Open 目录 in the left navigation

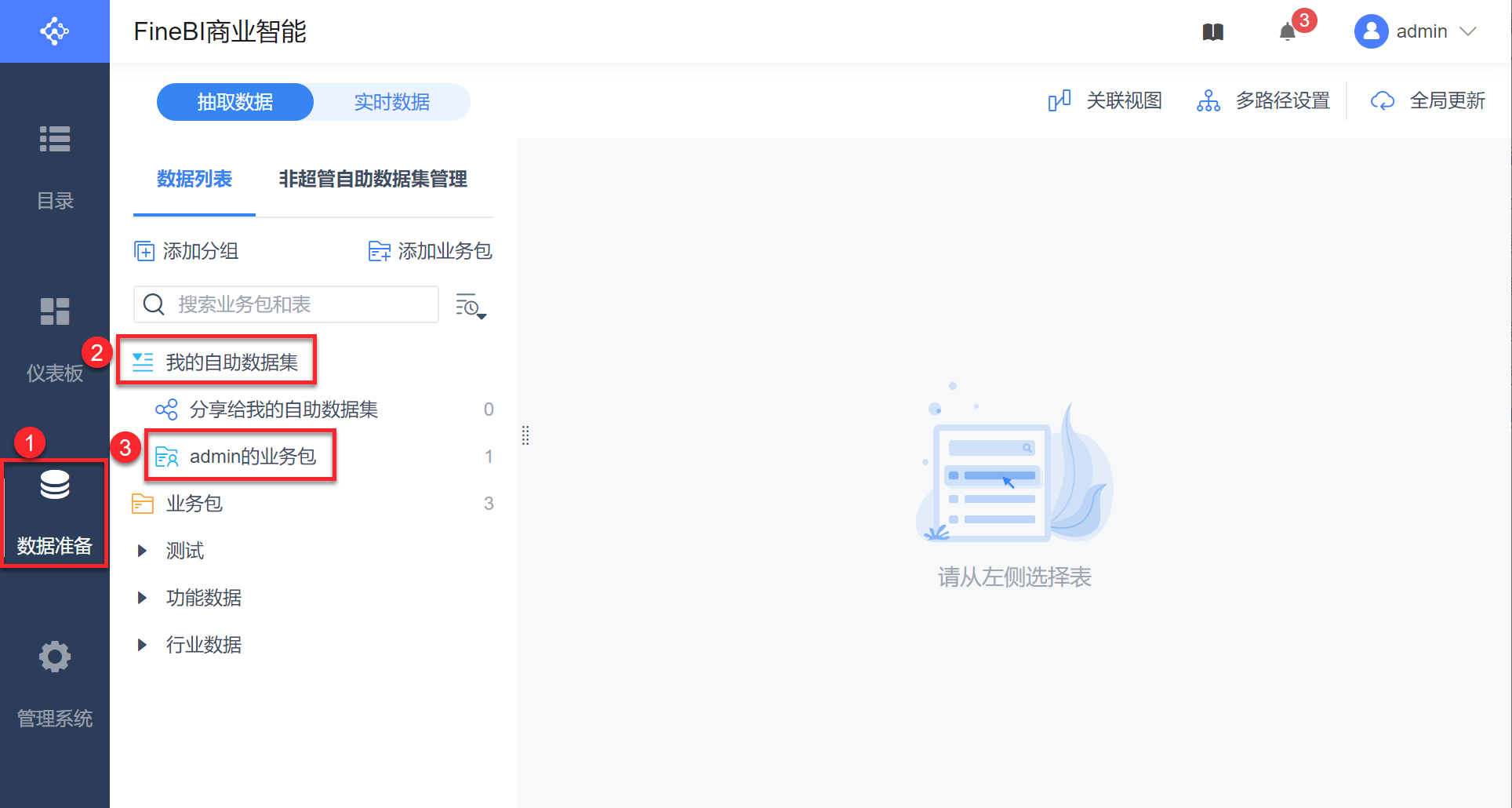(55, 167)
